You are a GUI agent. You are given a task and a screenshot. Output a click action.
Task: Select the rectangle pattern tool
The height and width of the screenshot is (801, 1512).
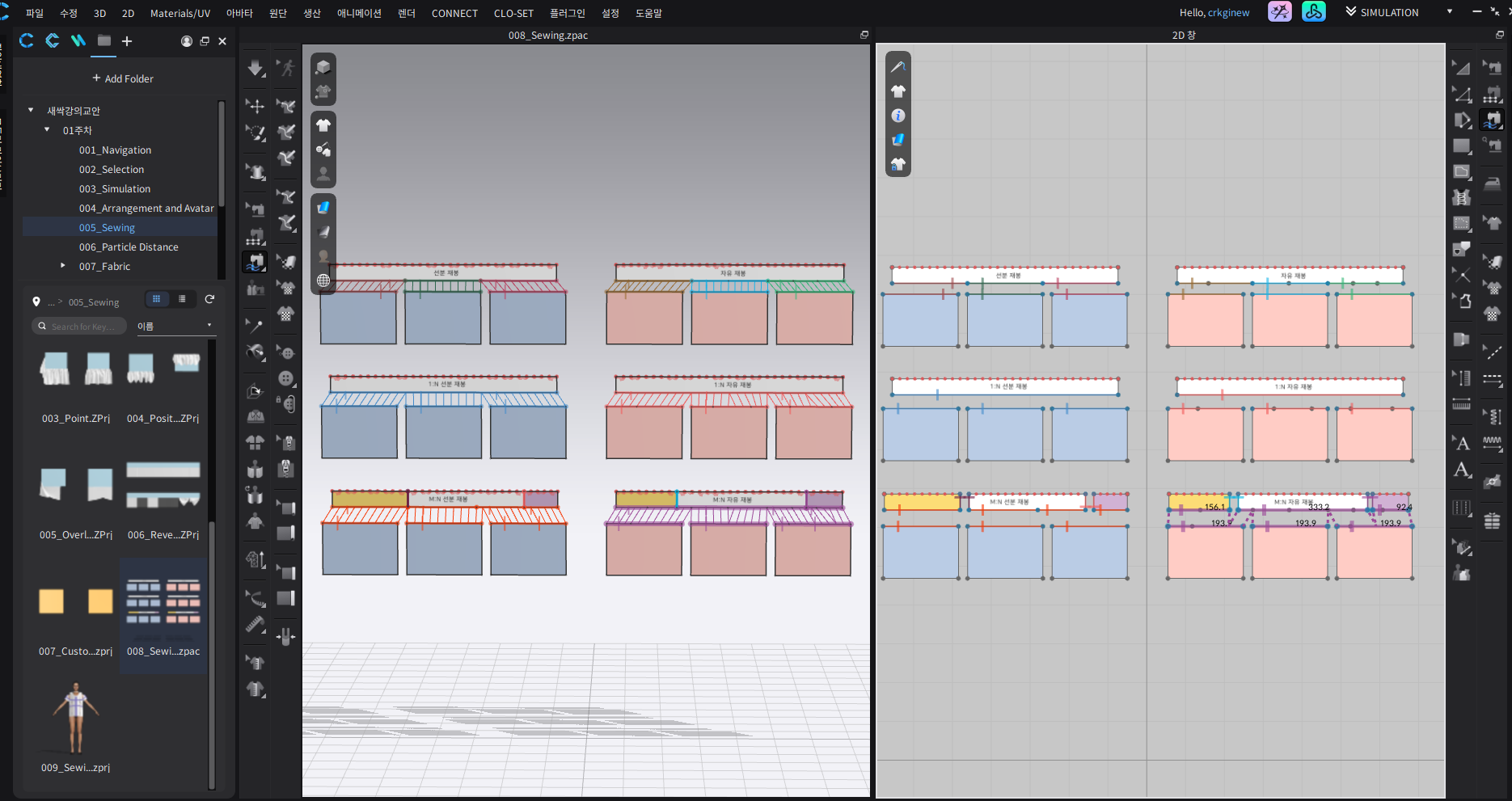(x=1461, y=146)
